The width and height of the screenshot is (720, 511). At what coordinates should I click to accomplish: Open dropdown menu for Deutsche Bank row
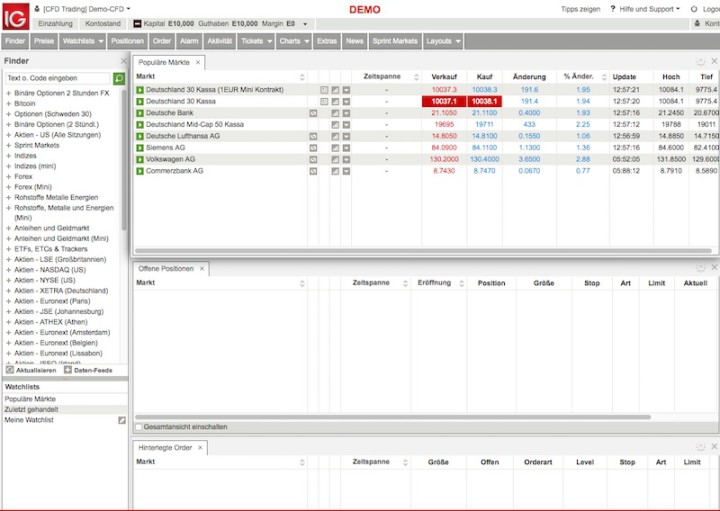pyautogui.click(x=346, y=113)
